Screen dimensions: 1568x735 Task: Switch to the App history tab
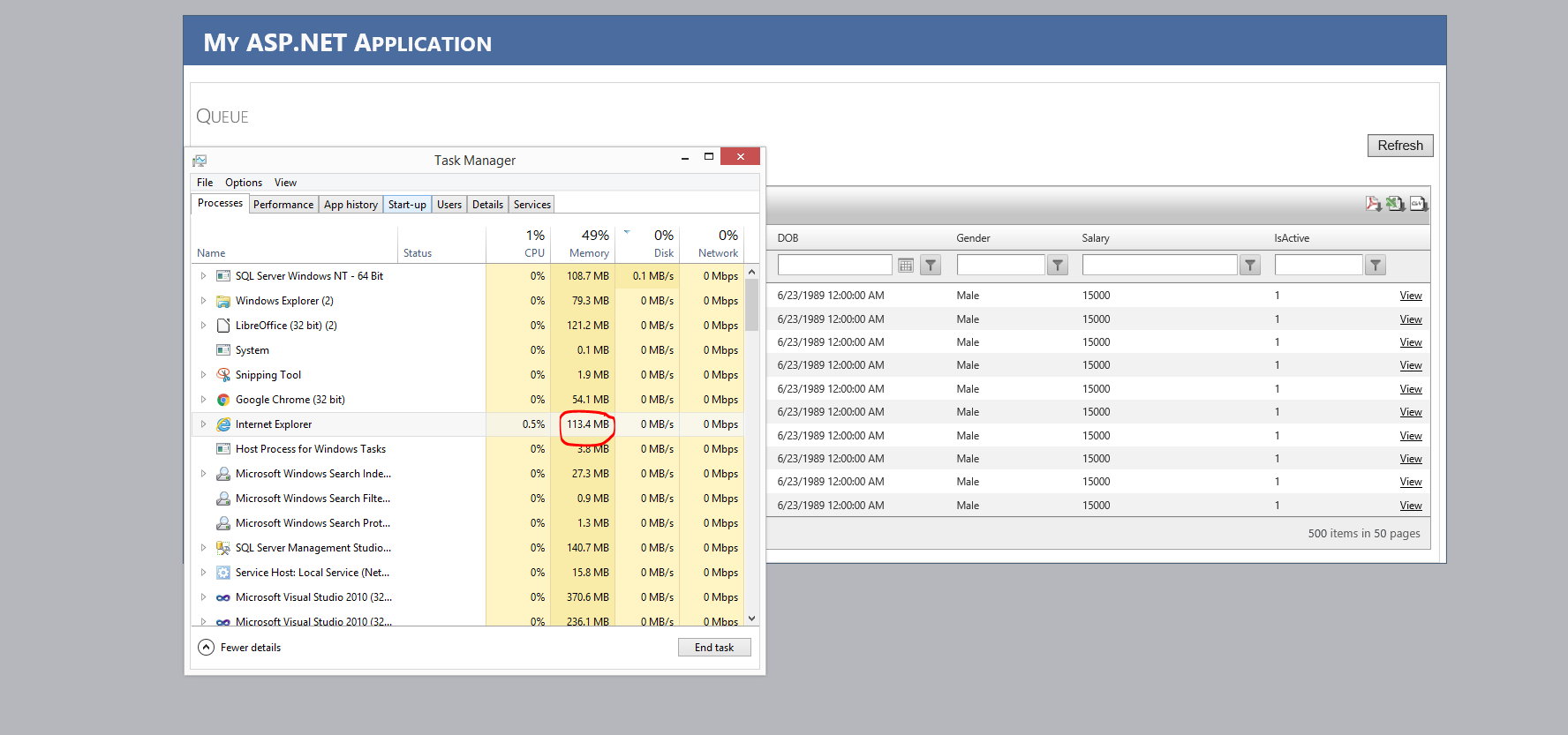pyautogui.click(x=351, y=205)
